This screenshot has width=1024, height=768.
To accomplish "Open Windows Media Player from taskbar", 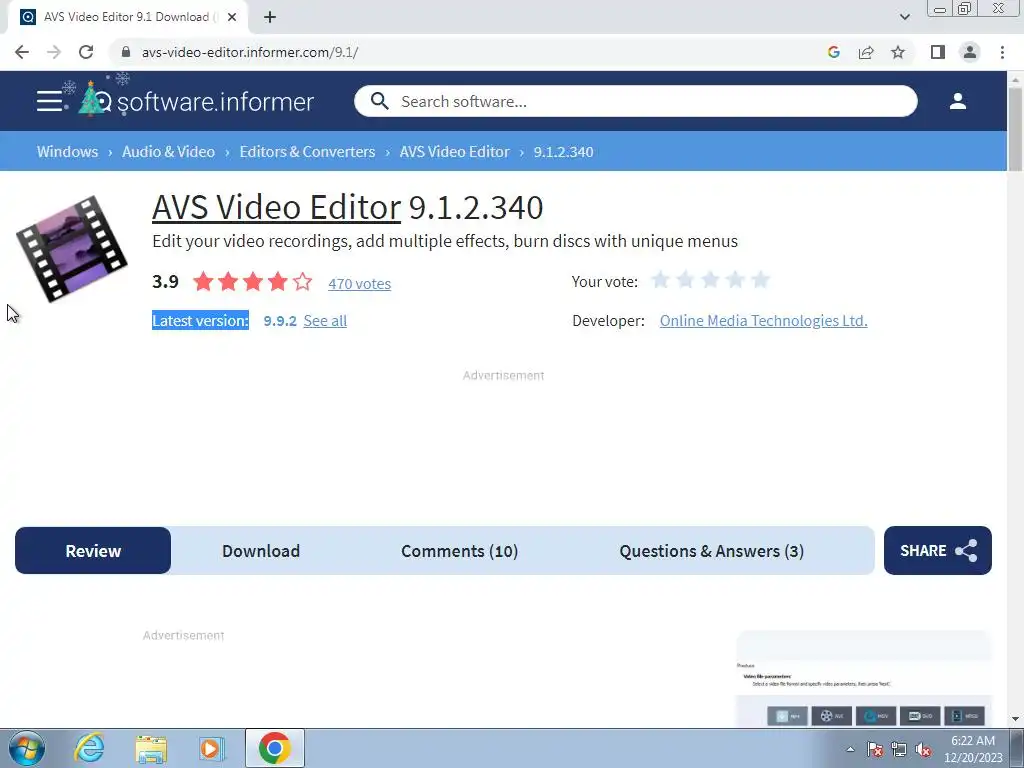I will pos(211,748).
